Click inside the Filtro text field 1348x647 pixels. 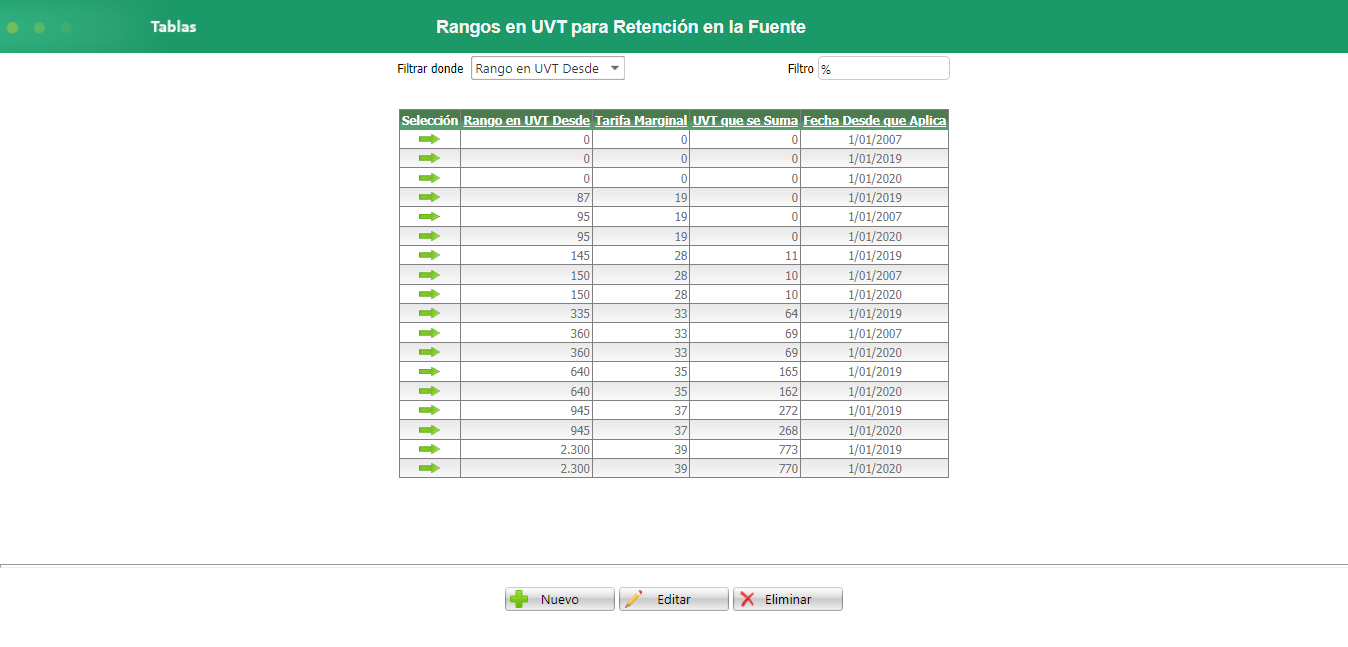point(884,68)
